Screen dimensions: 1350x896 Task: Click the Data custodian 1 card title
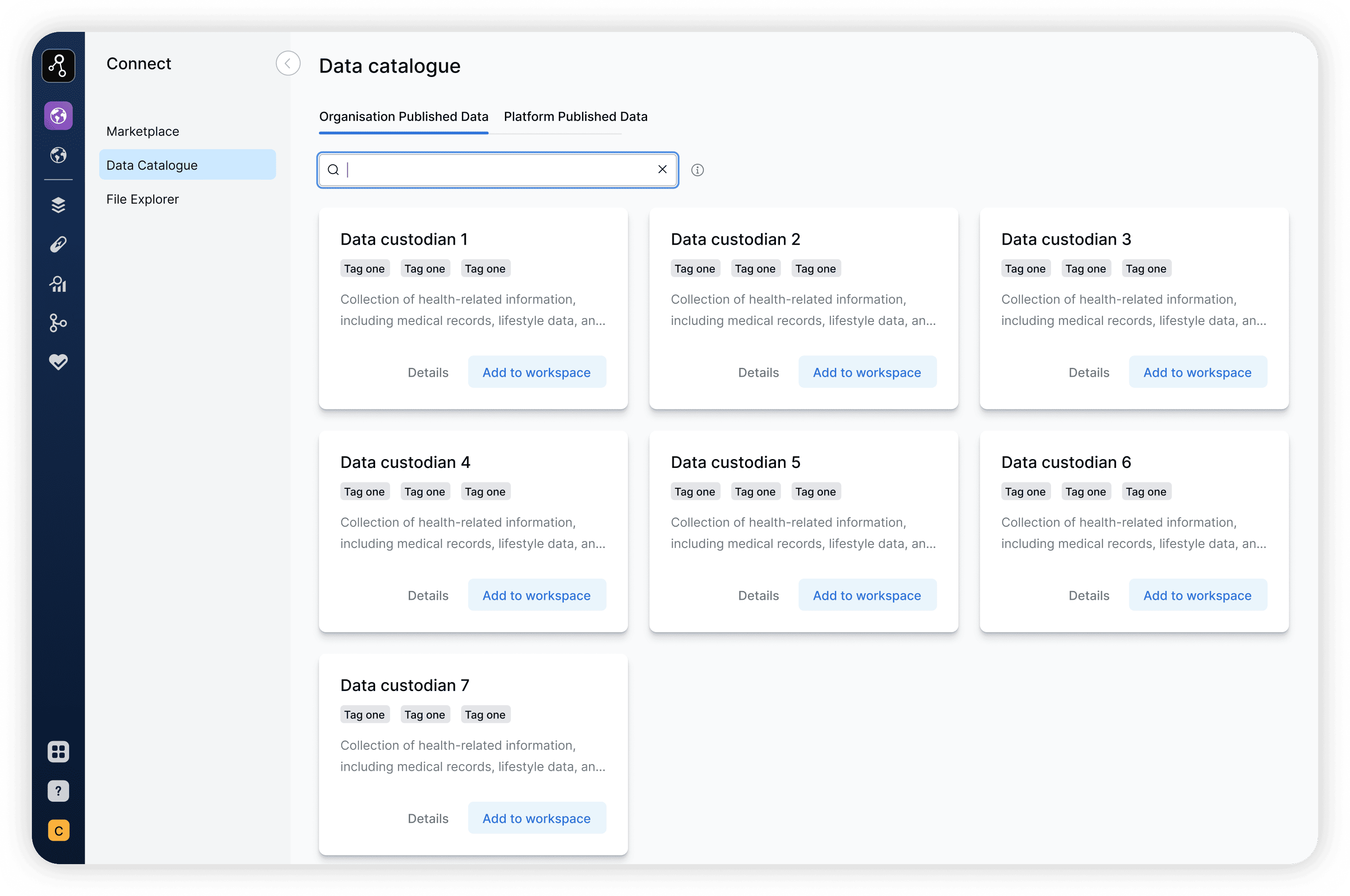click(404, 239)
